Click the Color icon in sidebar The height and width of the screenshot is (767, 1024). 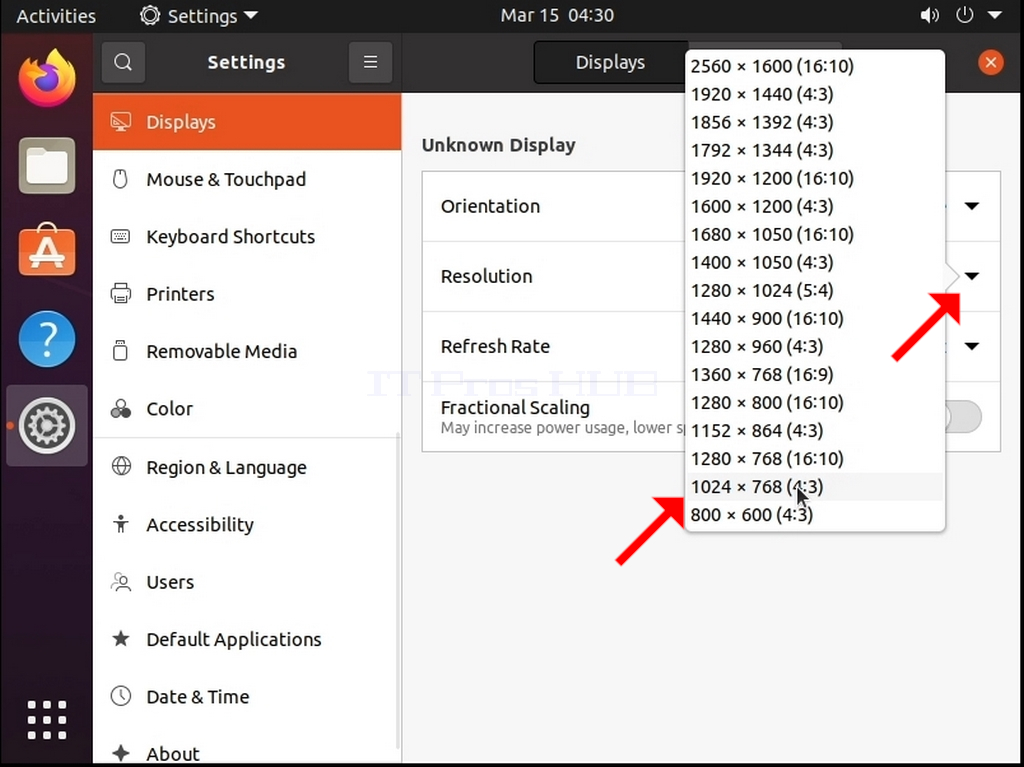[x=121, y=408]
